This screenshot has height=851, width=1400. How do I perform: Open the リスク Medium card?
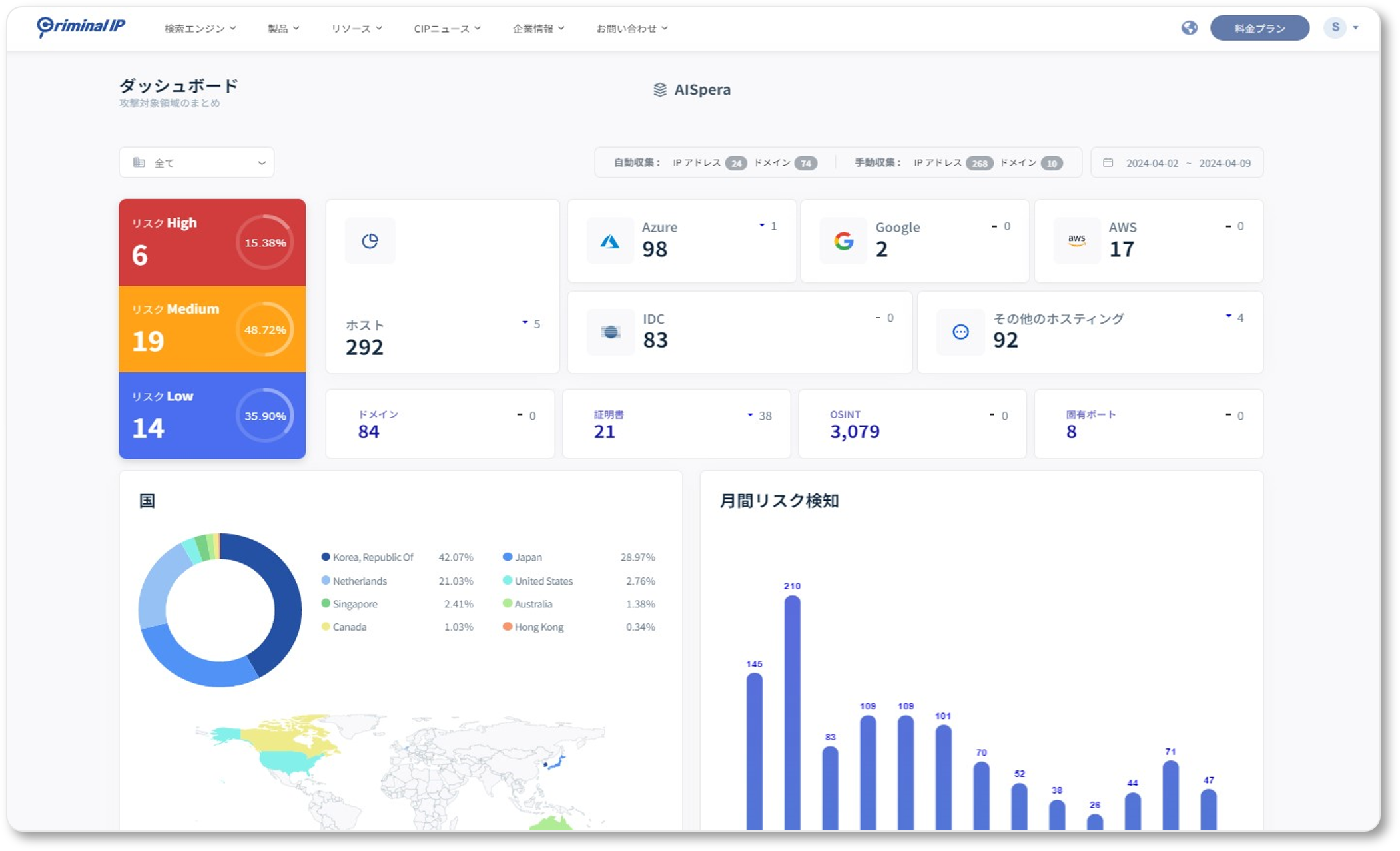212,329
